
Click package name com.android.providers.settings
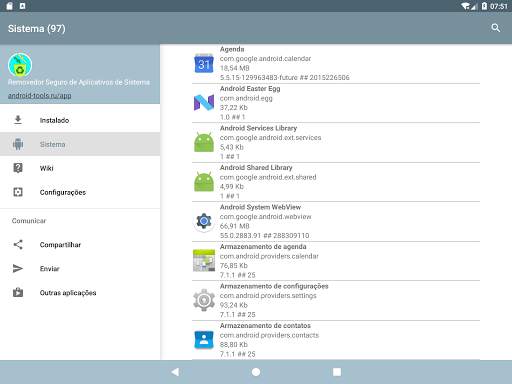point(268,296)
